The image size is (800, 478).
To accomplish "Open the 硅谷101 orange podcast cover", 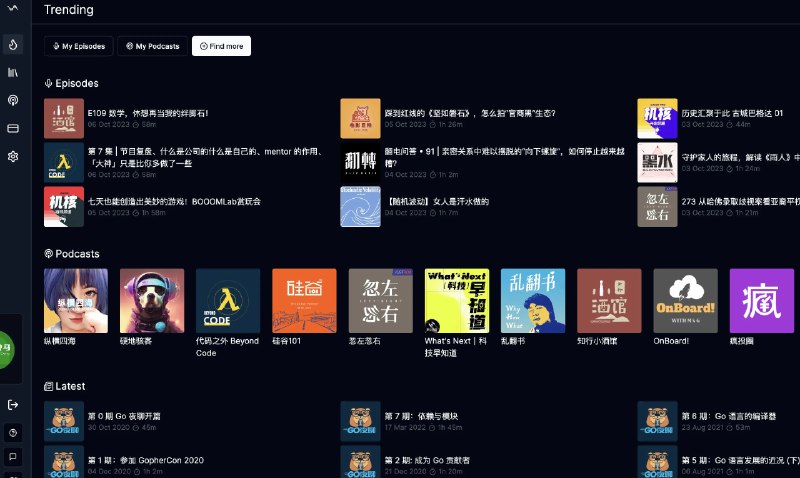I will (x=304, y=301).
